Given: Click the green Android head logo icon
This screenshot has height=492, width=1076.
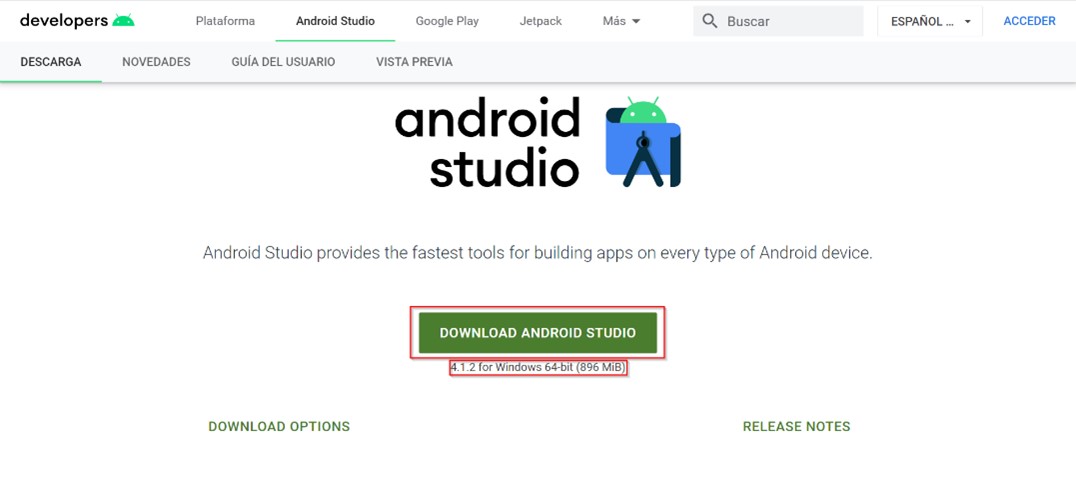Looking at the screenshot, I should click(123, 21).
